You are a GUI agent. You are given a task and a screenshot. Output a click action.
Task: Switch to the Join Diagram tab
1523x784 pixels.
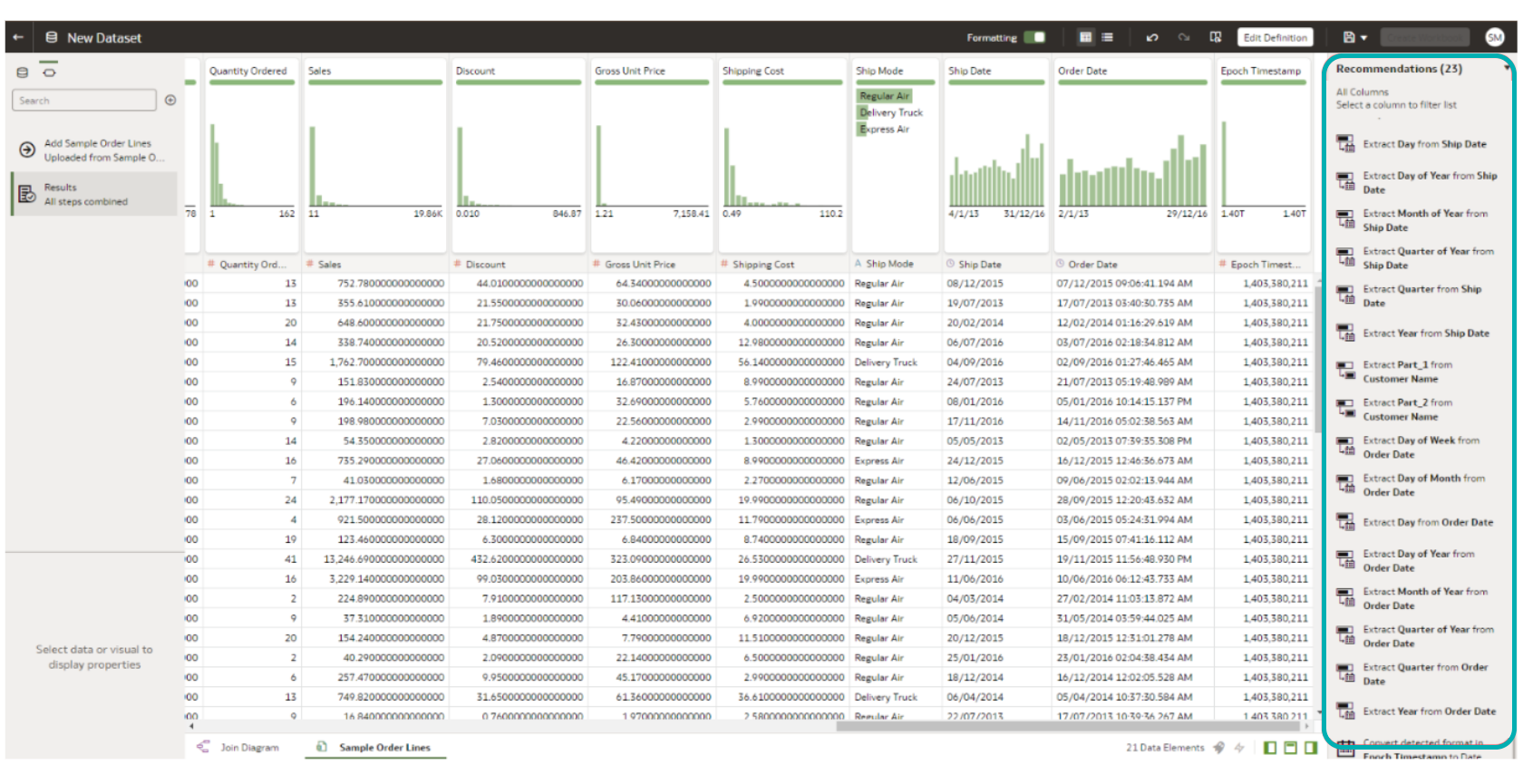(238, 747)
